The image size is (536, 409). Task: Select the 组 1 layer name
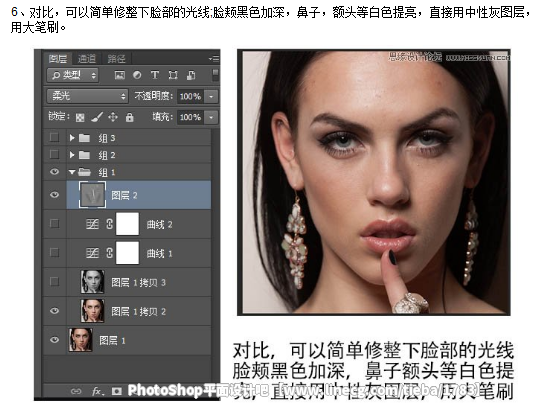pos(107,172)
